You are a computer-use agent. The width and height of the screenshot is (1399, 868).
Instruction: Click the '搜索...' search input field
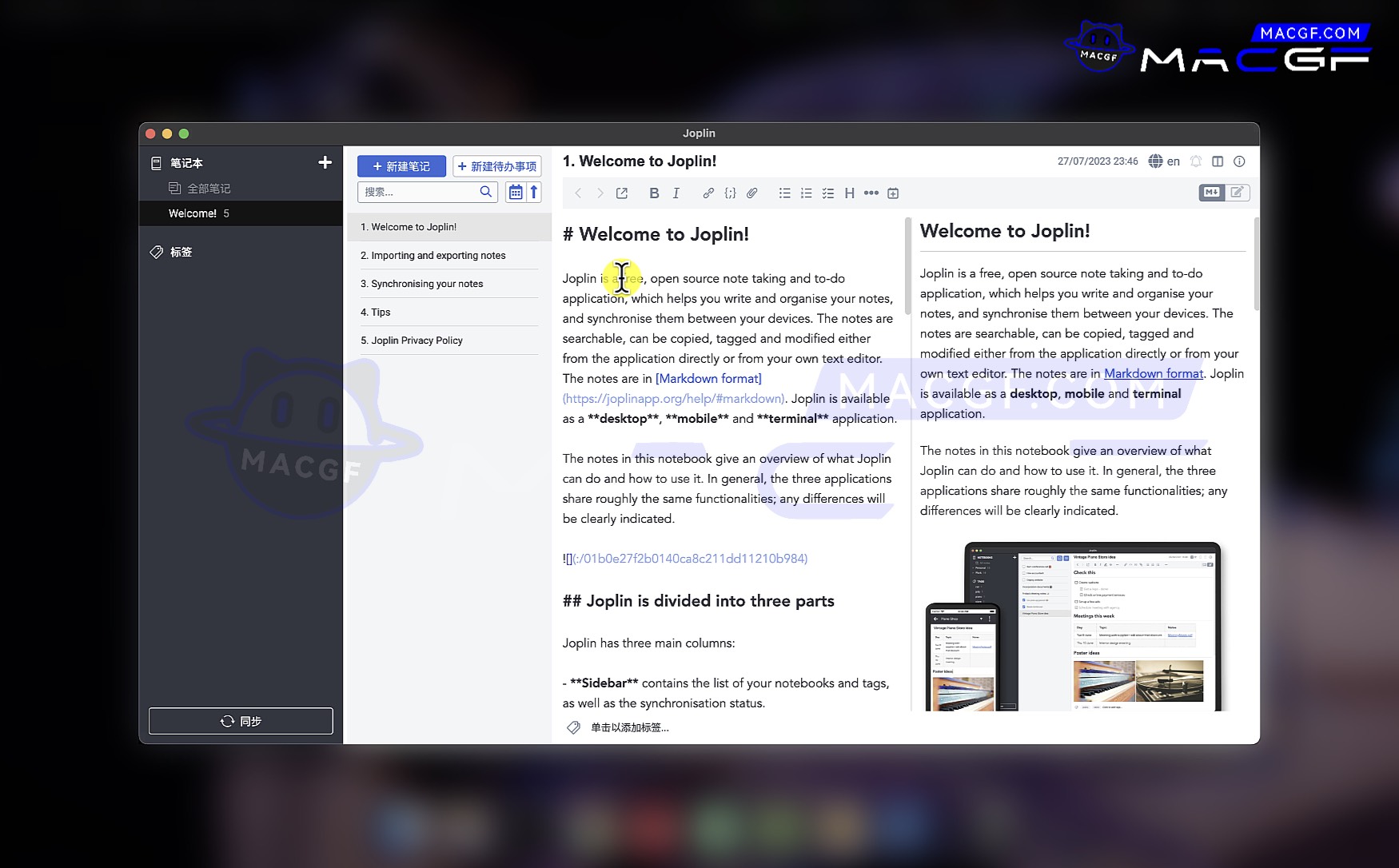point(418,192)
